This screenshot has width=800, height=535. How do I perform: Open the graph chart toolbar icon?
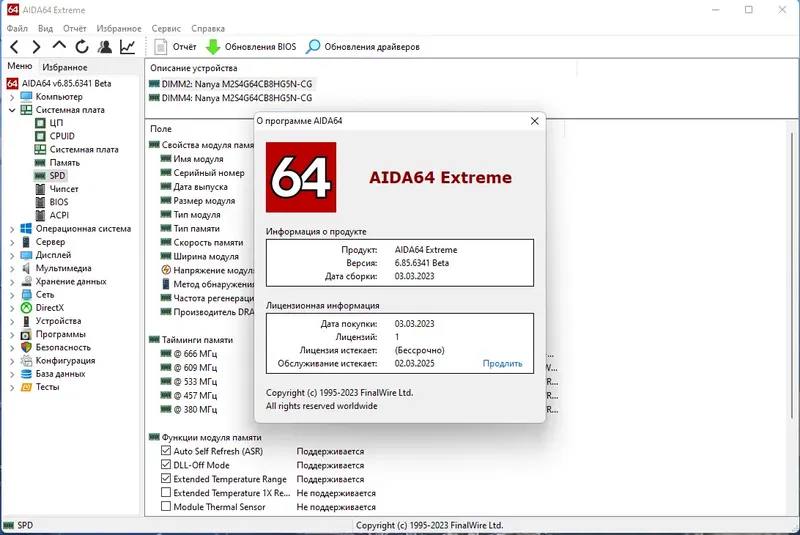128,47
